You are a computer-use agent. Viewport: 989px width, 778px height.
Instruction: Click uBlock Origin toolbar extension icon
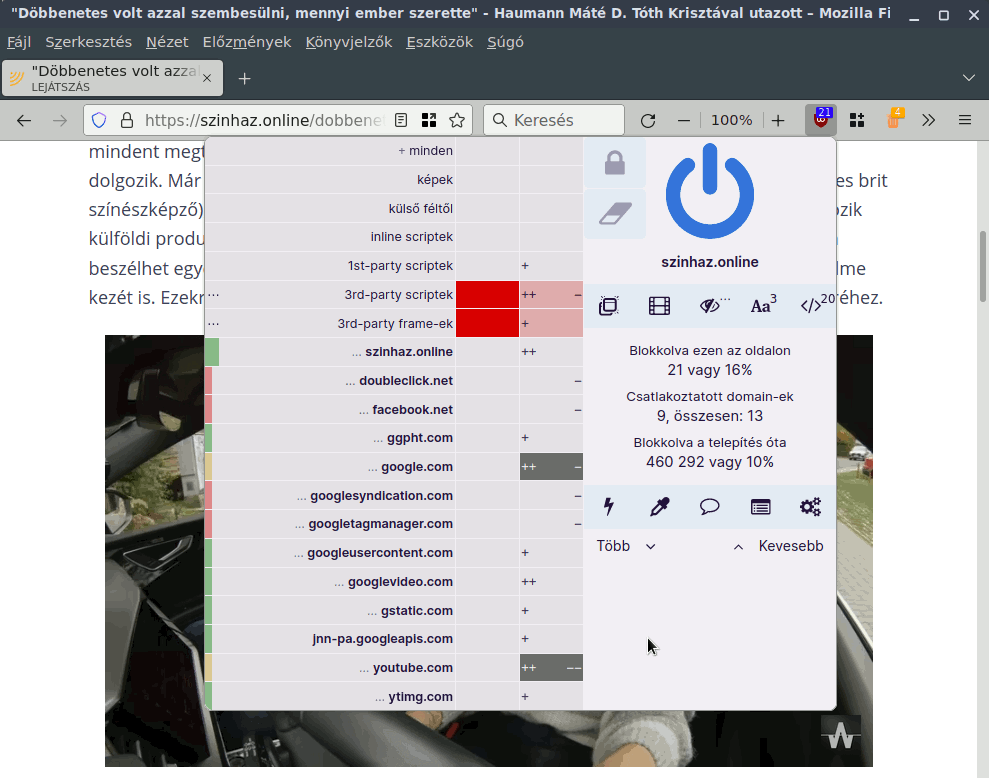tap(821, 120)
